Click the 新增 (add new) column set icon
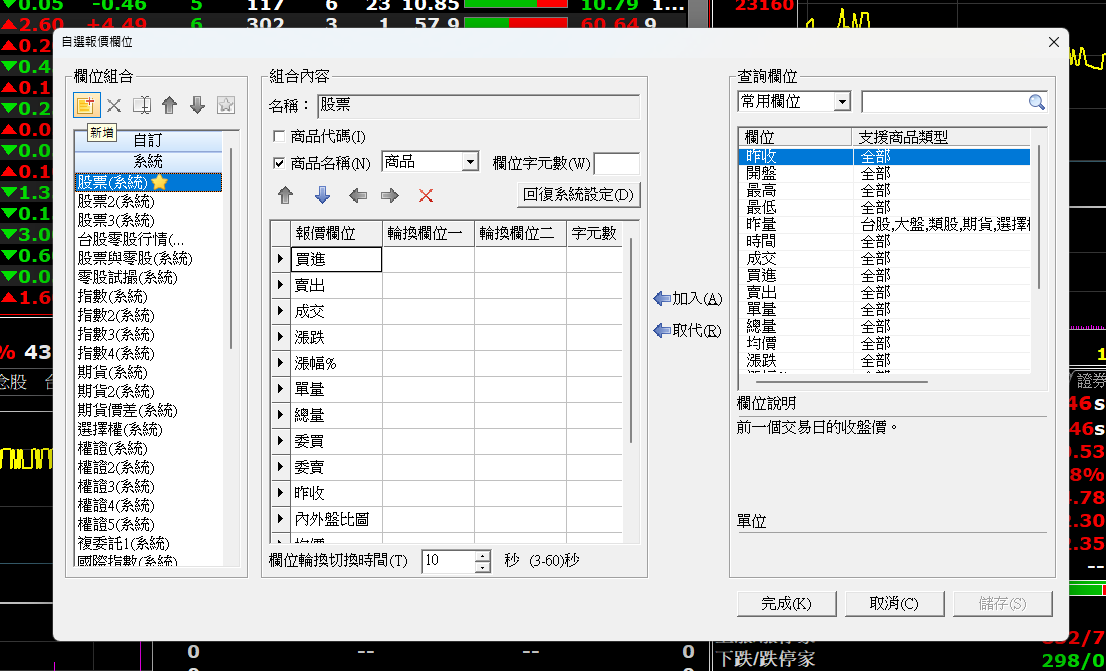This screenshot has width=1106, height=671. (86, 104)
